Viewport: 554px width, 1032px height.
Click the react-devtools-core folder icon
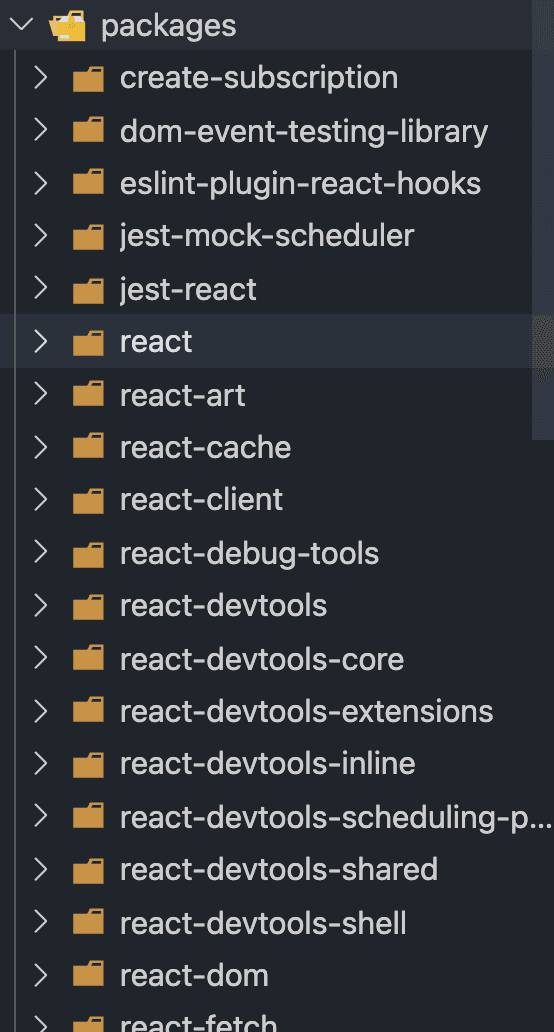(88, 659)
